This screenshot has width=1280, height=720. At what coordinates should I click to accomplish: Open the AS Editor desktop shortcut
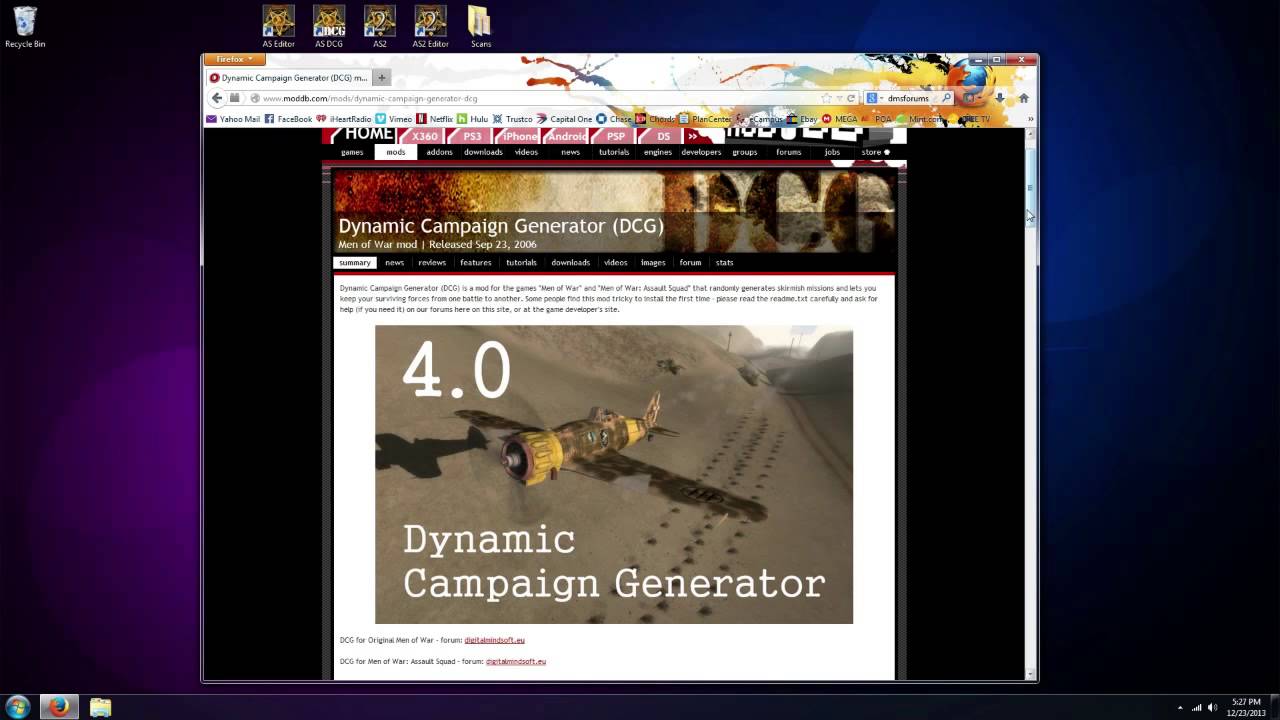point(278,27)
